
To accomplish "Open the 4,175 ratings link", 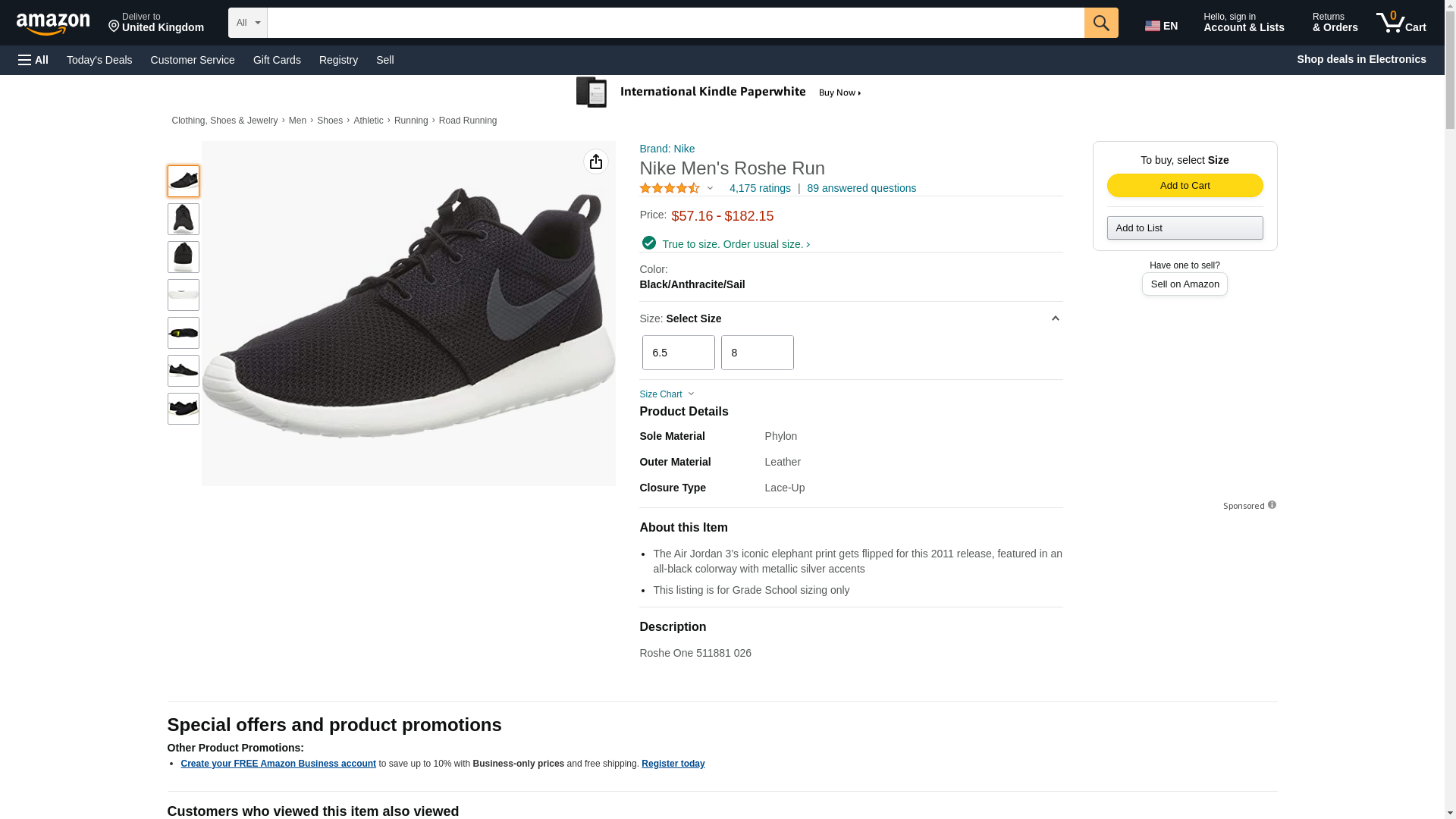I will [759, 188].
